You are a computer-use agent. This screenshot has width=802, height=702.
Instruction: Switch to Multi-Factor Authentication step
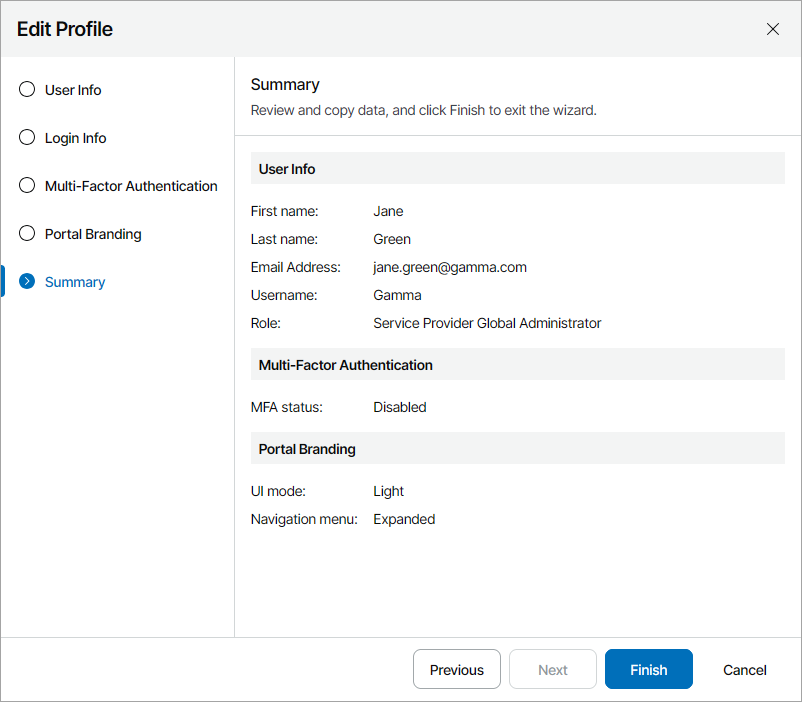tap(131, 186)
